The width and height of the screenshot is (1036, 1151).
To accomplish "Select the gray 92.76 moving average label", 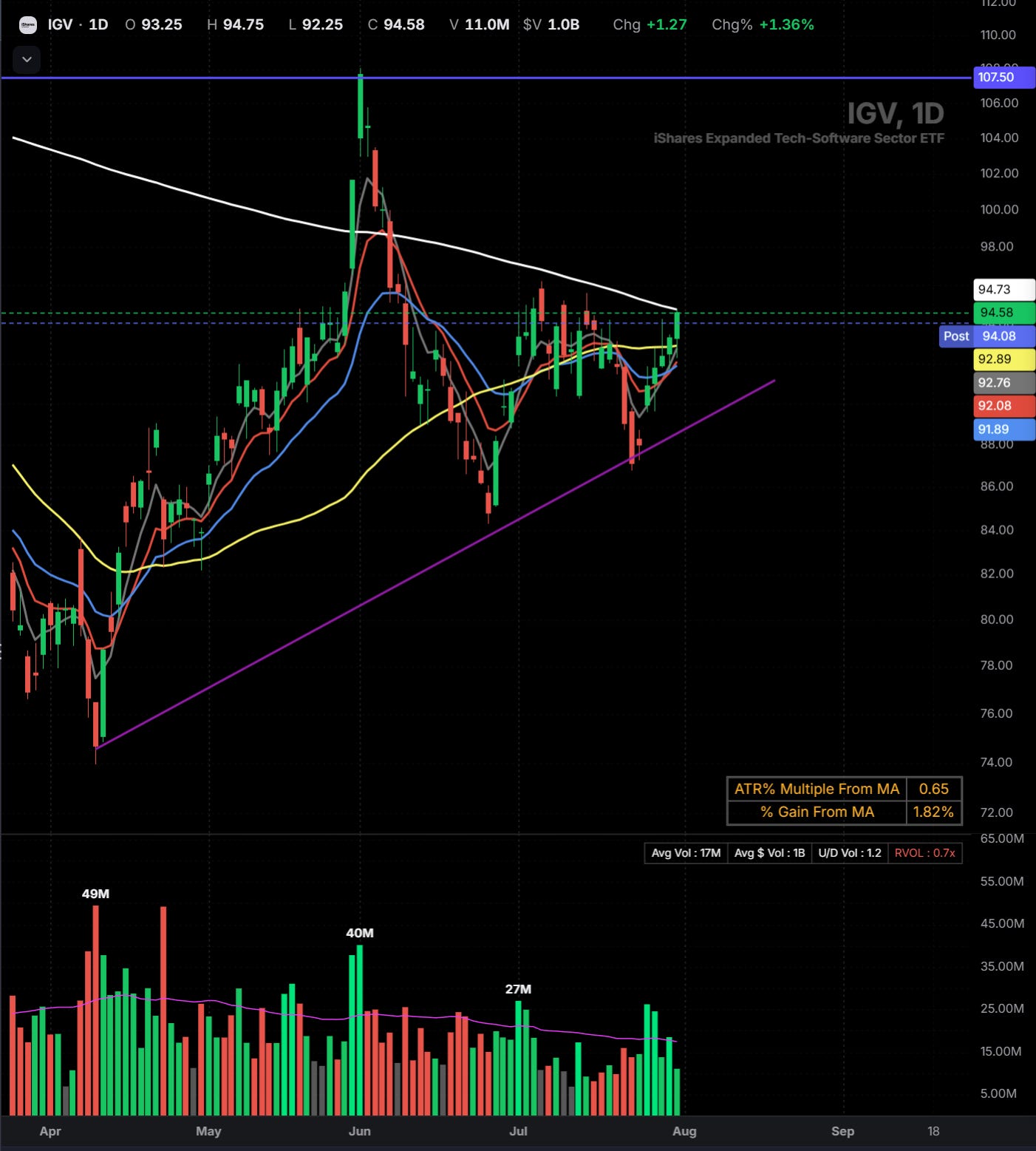I will tap(1003, 383).
